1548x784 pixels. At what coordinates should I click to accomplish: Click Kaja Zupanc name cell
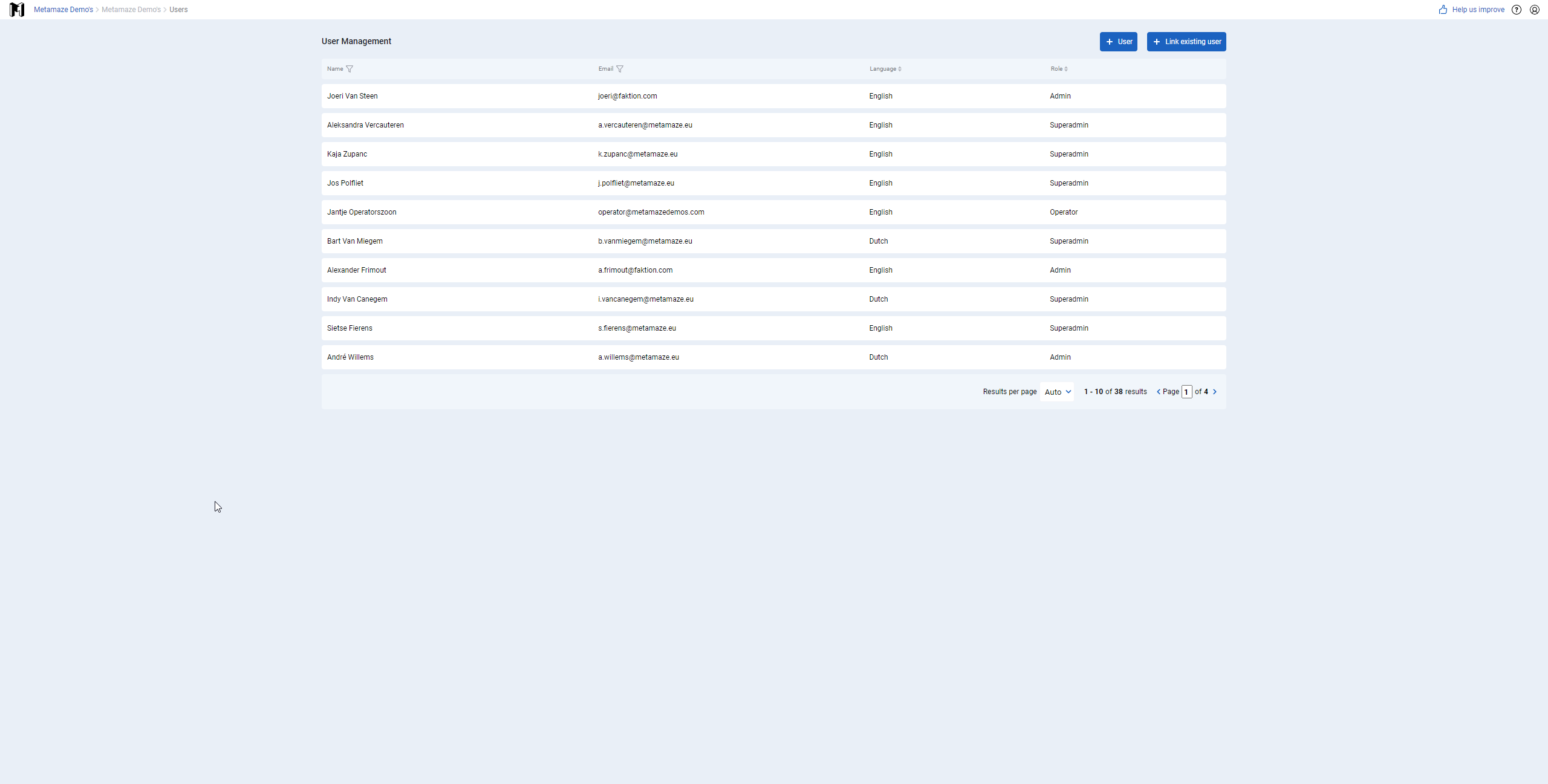[347, 154]
